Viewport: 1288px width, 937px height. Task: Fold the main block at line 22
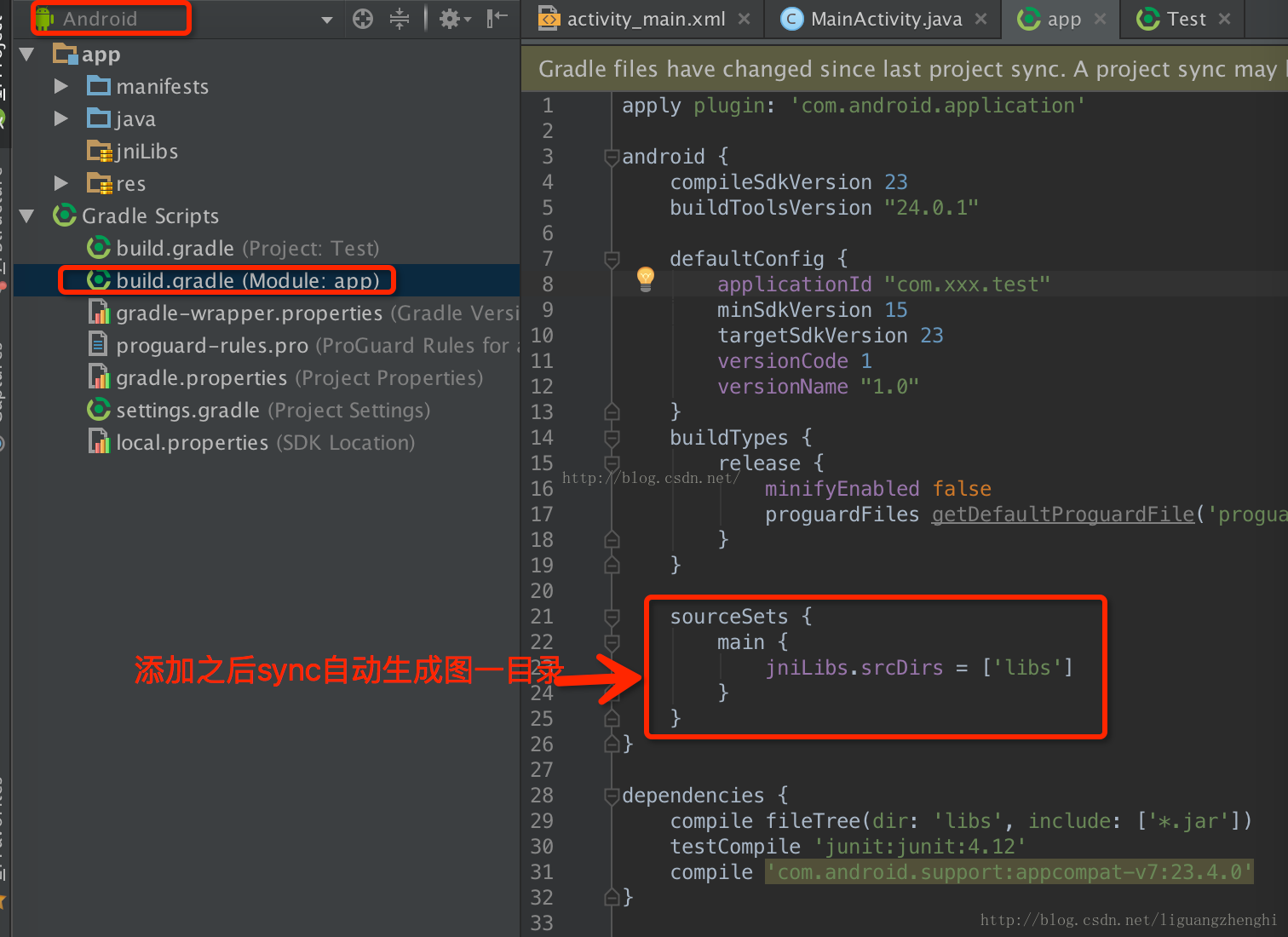pos(612,642)
